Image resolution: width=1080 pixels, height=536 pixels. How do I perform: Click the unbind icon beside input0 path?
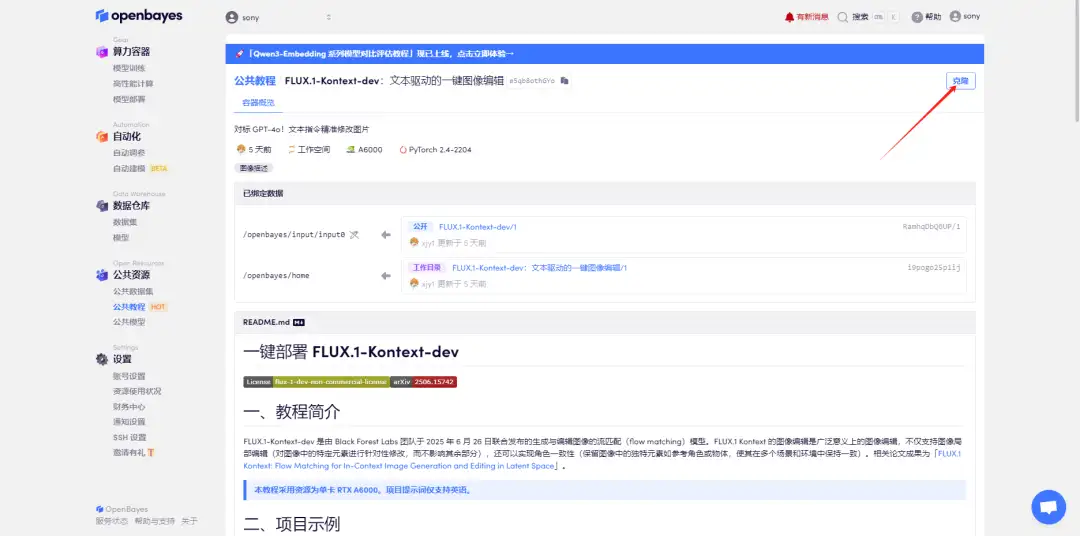354,235
